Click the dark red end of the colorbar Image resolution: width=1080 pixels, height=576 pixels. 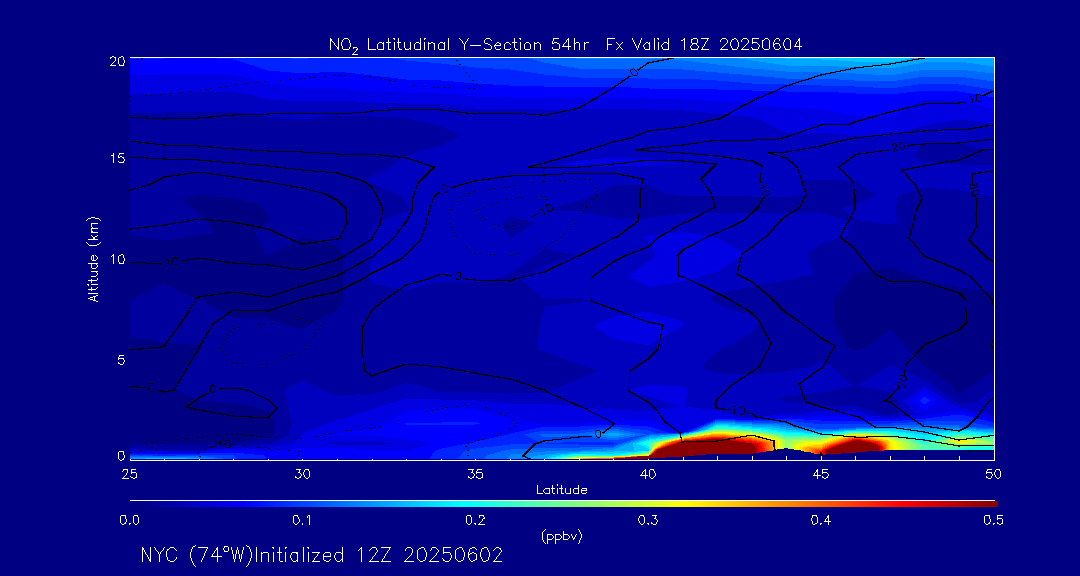(982, 504)
